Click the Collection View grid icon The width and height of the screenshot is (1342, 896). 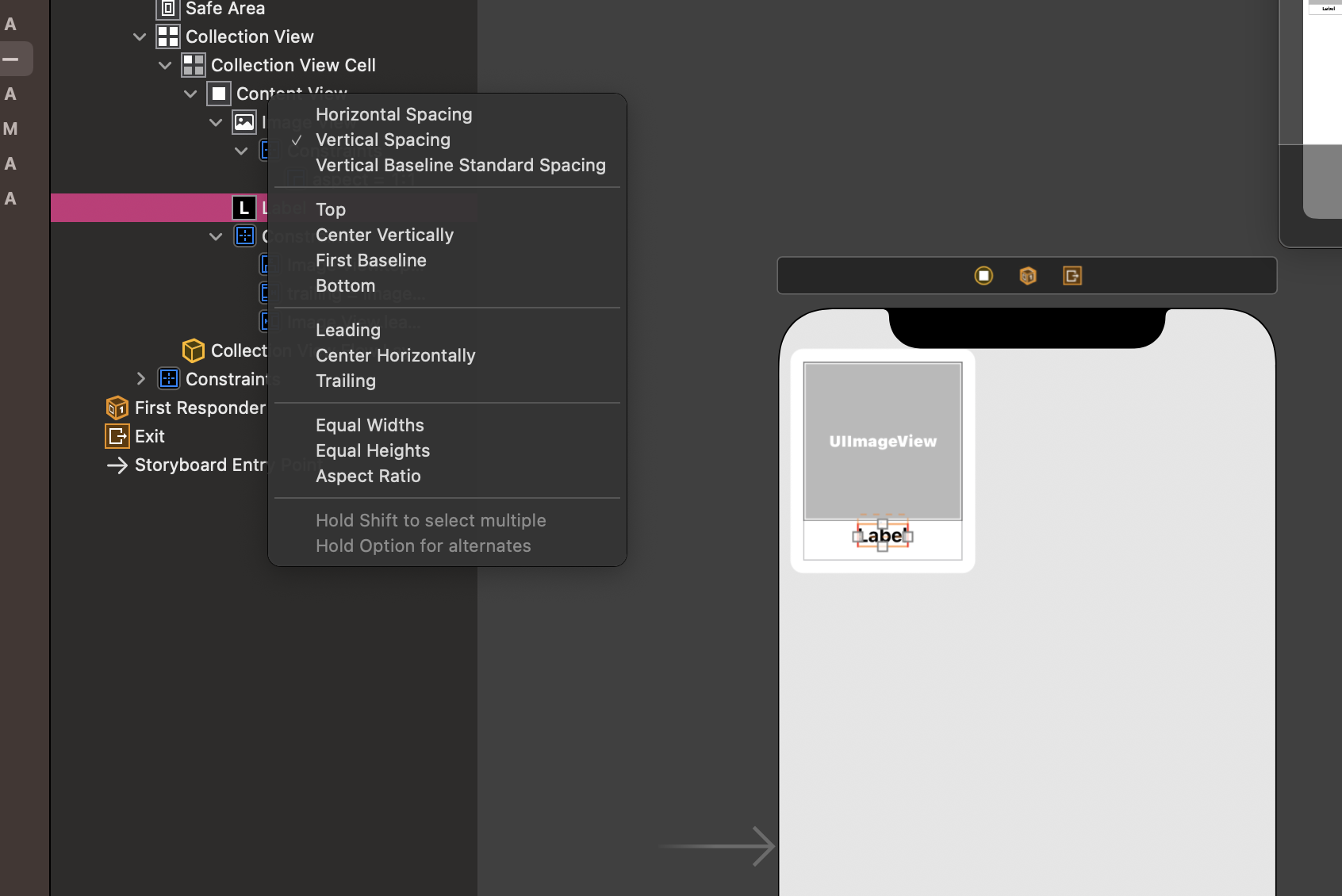tap(168, 36)
